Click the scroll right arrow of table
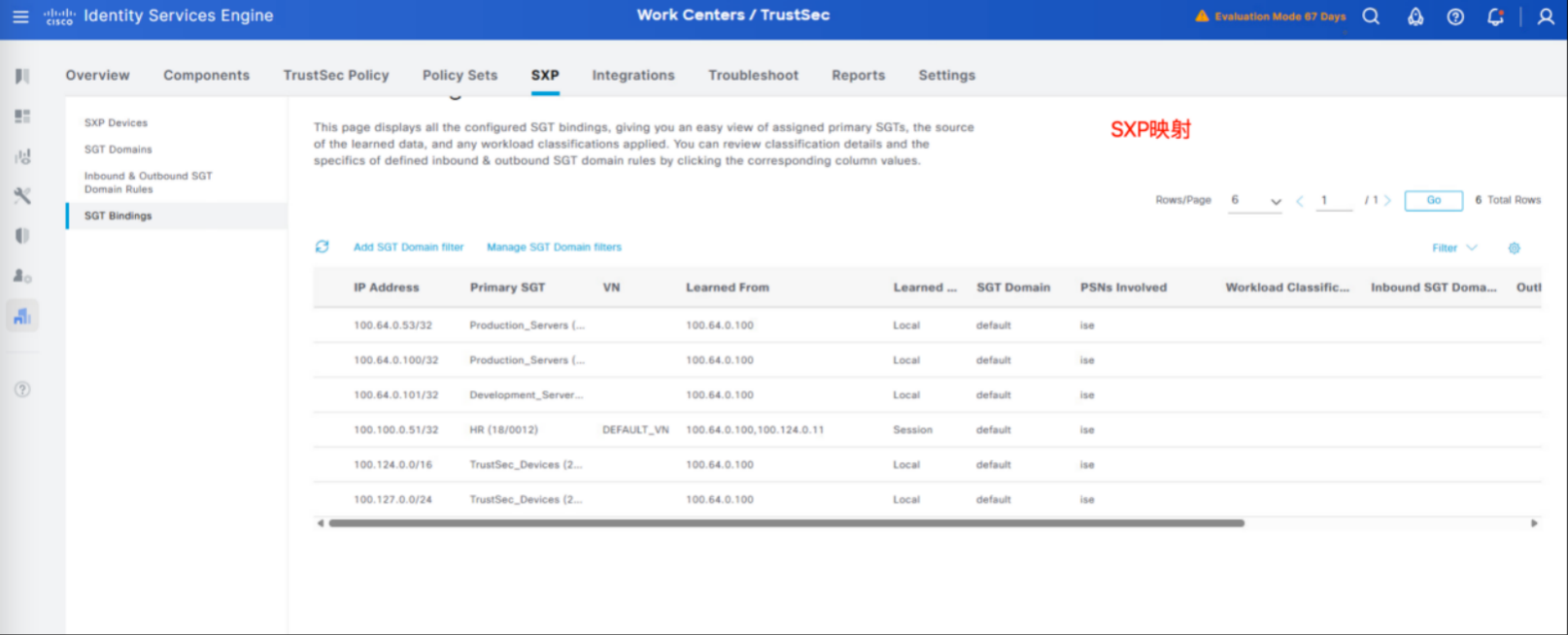Screen dimensions: 1568x635 point(1534,523)
